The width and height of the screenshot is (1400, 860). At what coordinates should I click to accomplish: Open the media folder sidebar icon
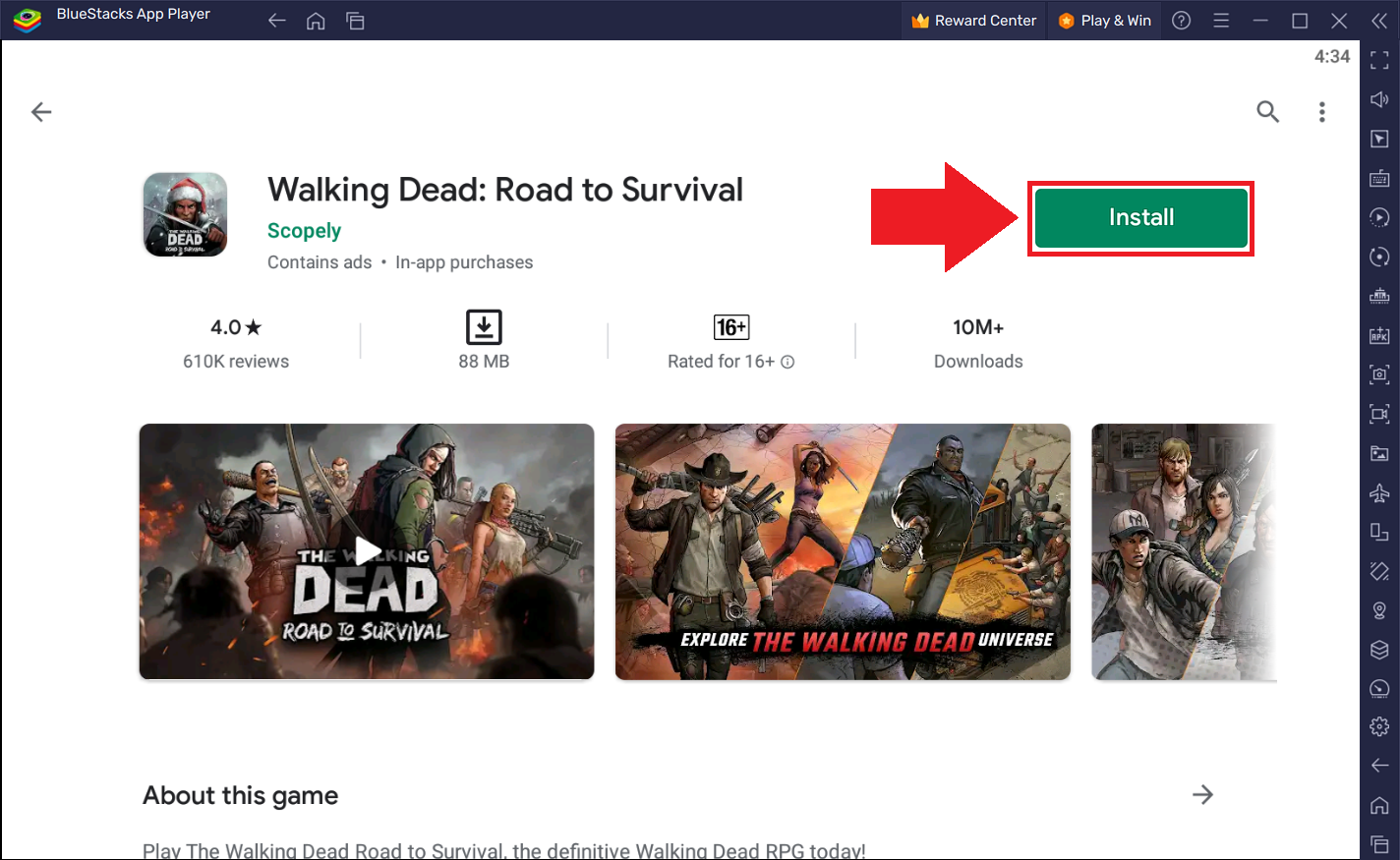[1379, 453]
